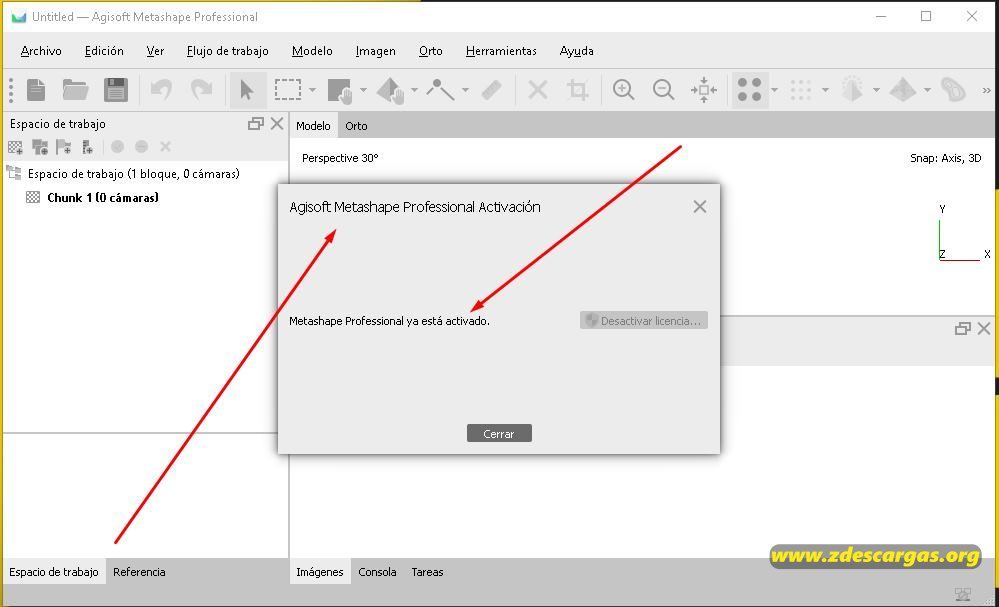The width and height of the screenshot is (999, 607).
Task: Switch to the Referencia tab
Action: click(139, 572)
